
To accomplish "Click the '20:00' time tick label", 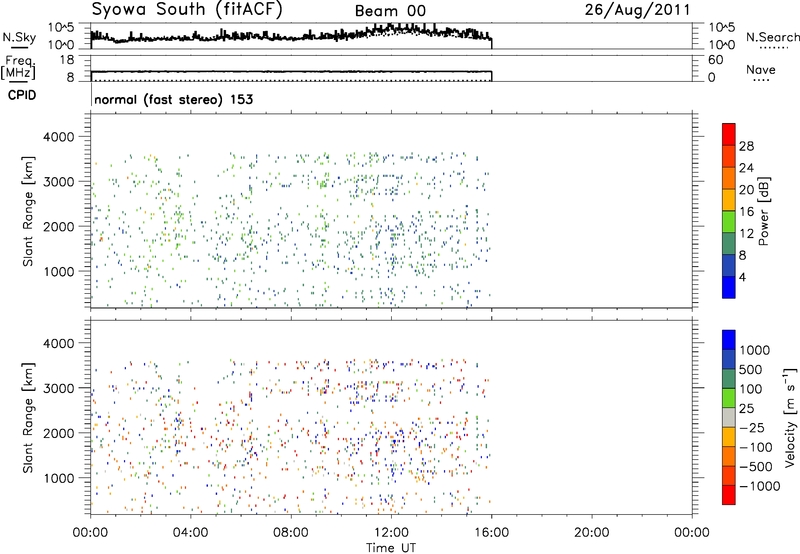I will [592, 533].
